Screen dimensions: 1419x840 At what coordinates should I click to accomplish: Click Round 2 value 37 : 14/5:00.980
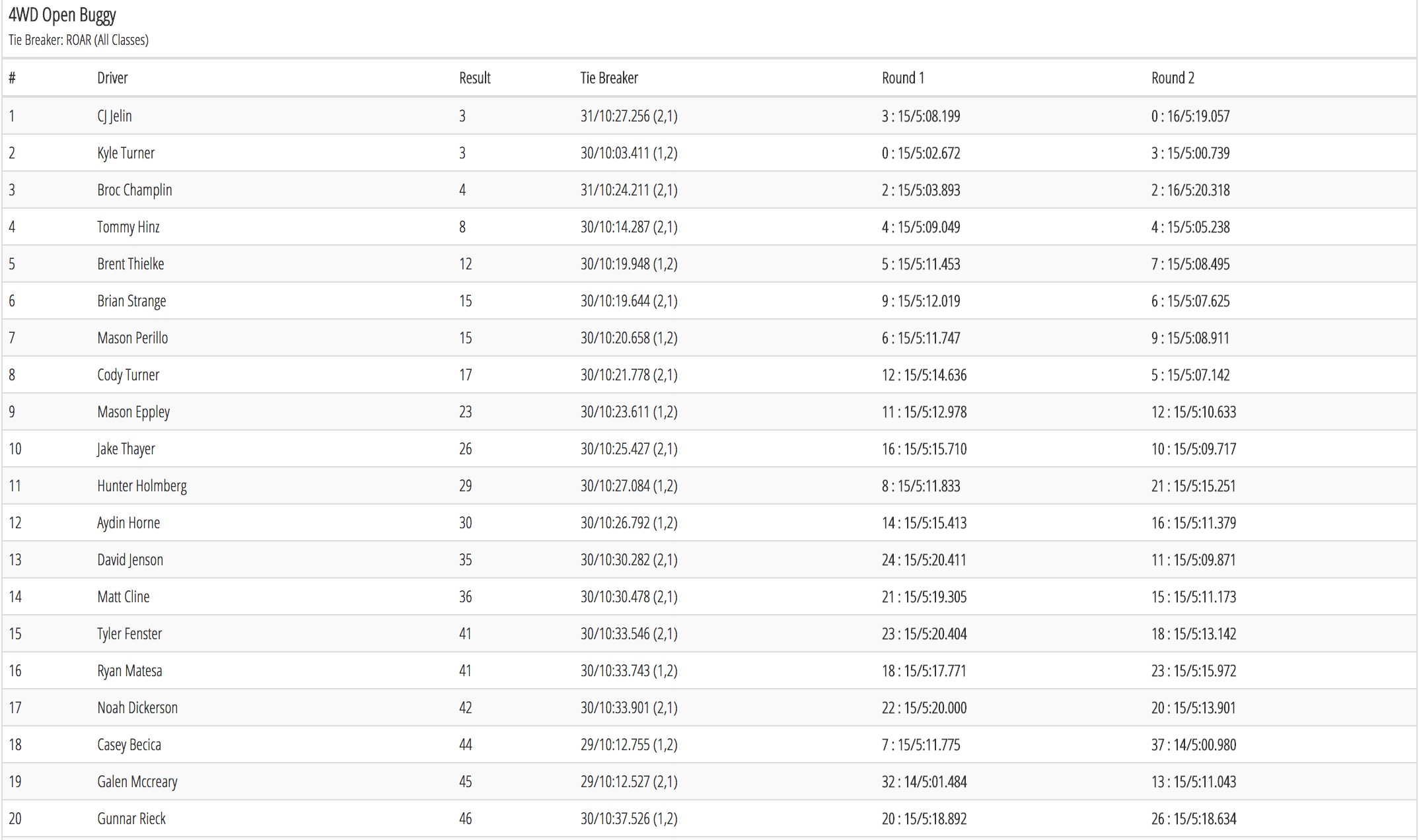pyautogui.click(x=1194, y=745)
